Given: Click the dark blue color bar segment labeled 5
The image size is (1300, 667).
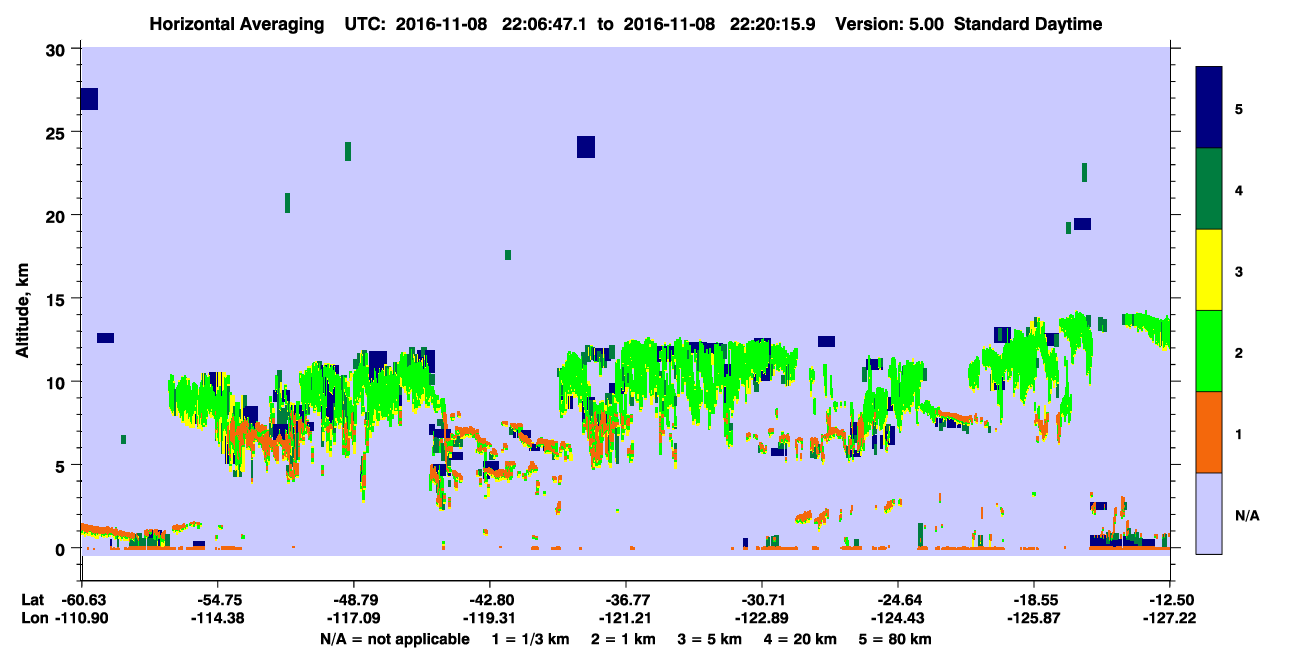Looking at the screenshot, I should pyautogui.click(x=1209, y=108).
